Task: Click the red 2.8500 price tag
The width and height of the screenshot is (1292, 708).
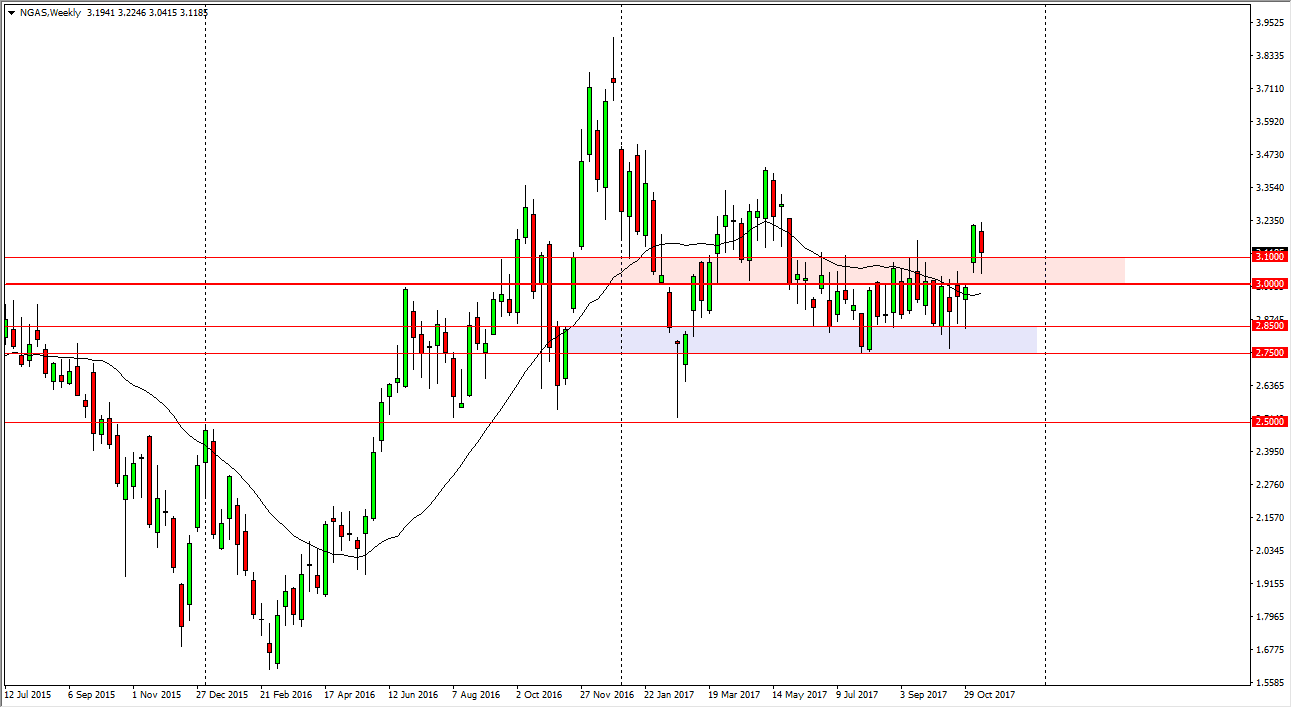Action: [x=1268, y=326]
